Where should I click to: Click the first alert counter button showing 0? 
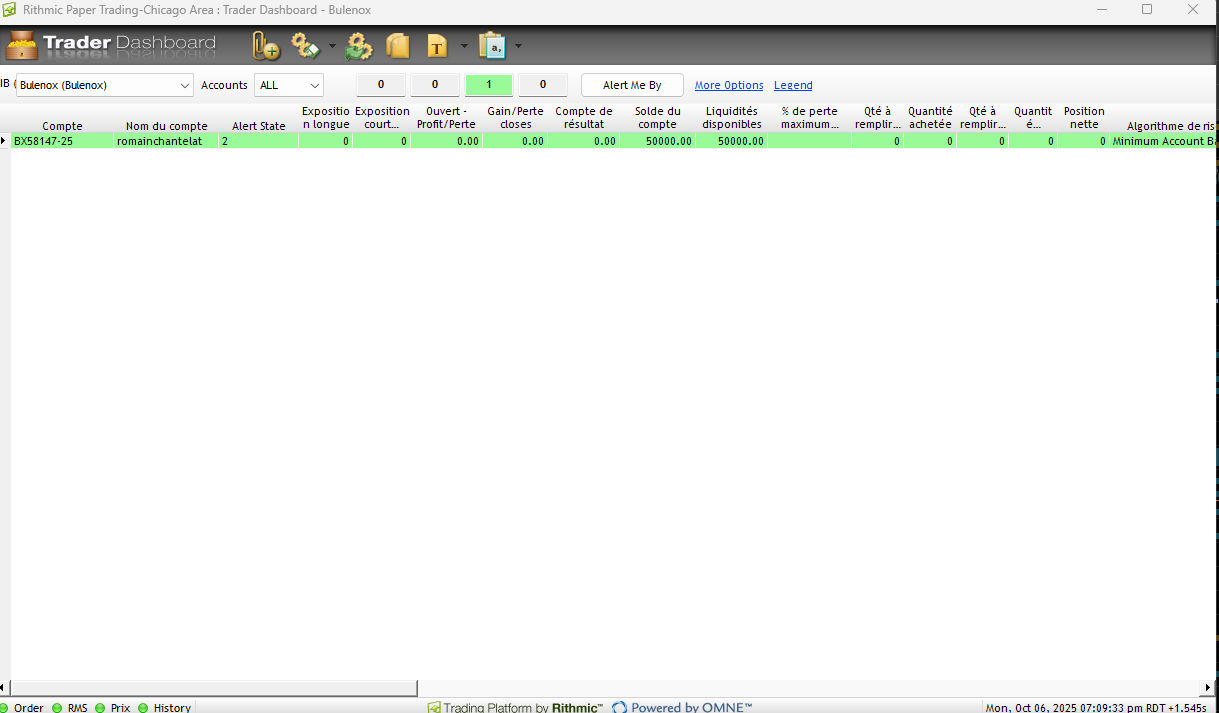click(x=381, y=85)
